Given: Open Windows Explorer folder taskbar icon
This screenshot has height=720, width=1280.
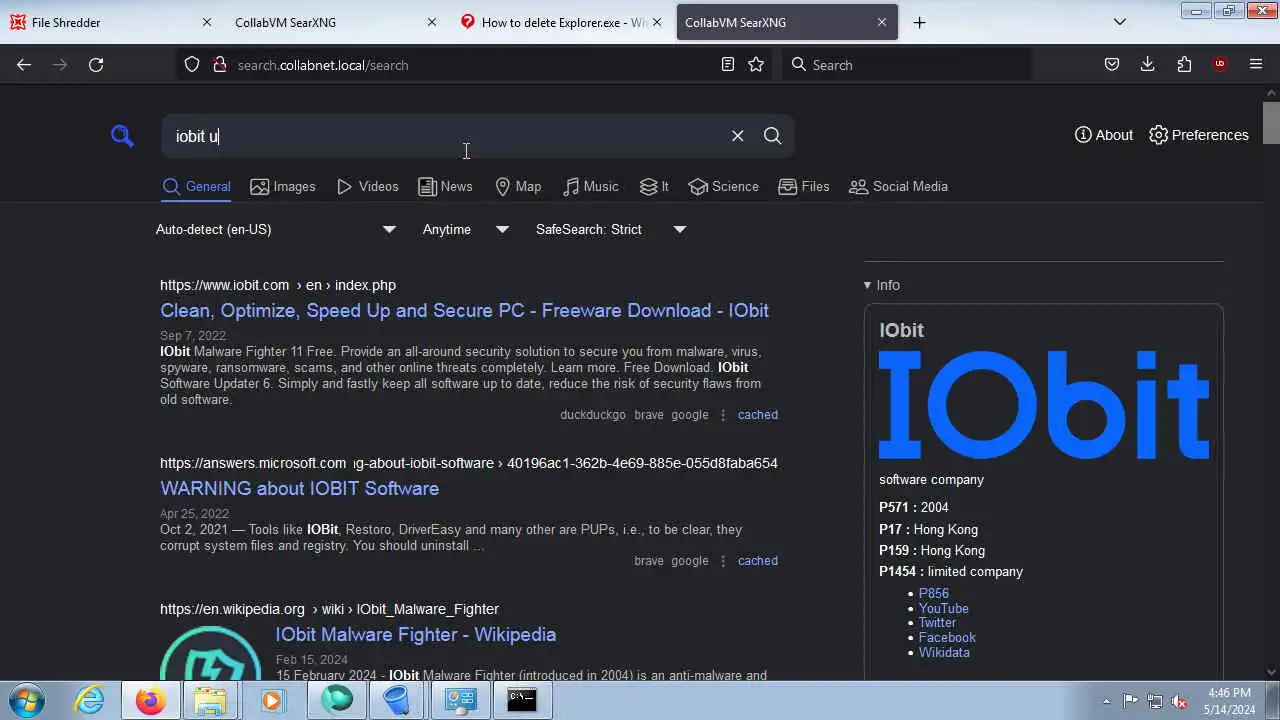Looking at the screenshot, I should pyautogui.click(x=210, y=700).
